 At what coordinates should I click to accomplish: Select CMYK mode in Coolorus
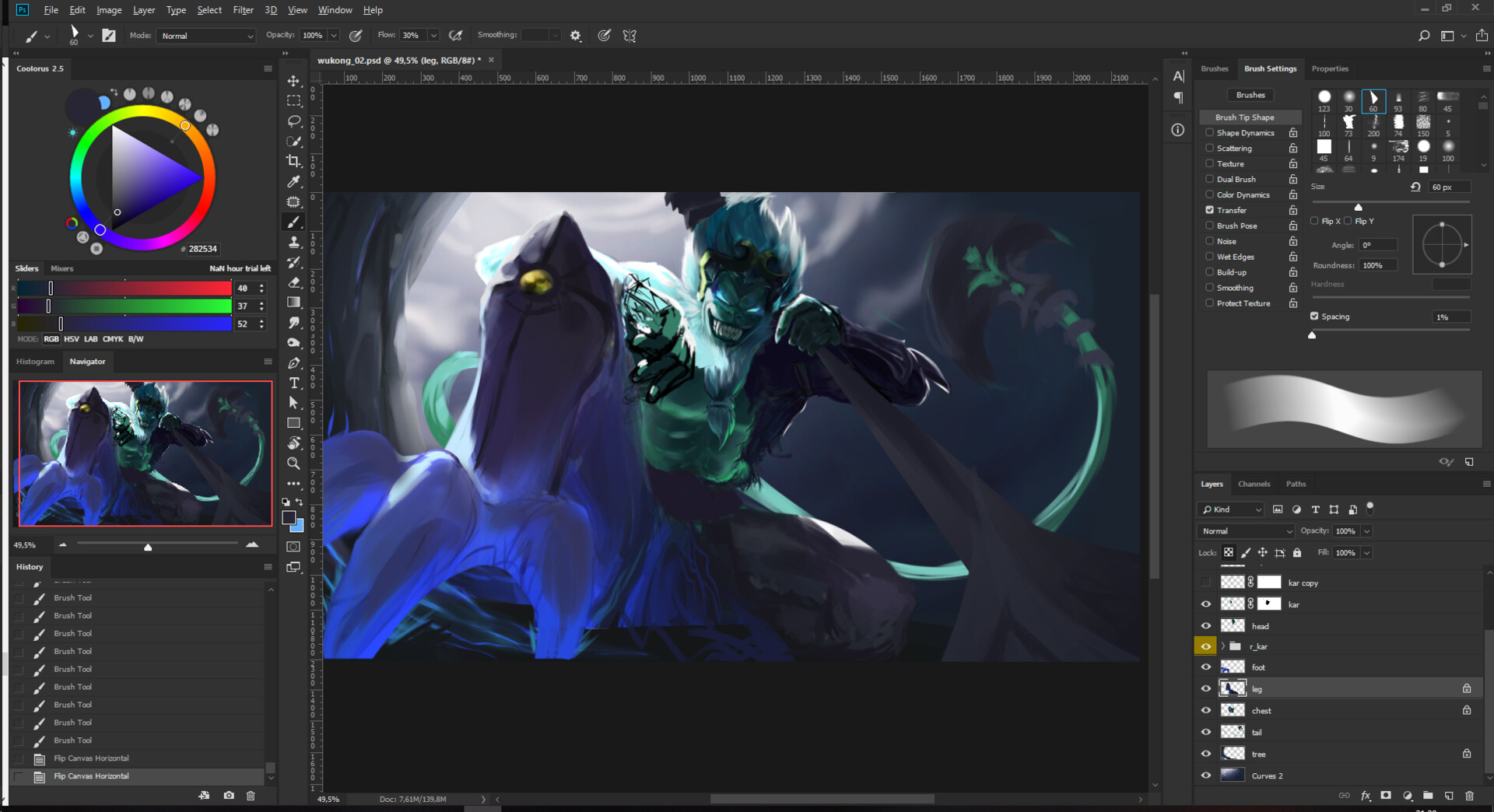(x=113, y=339)
